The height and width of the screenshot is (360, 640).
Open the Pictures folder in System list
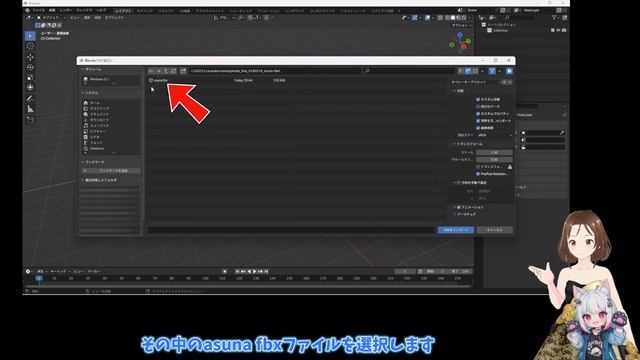click(110, 131)
